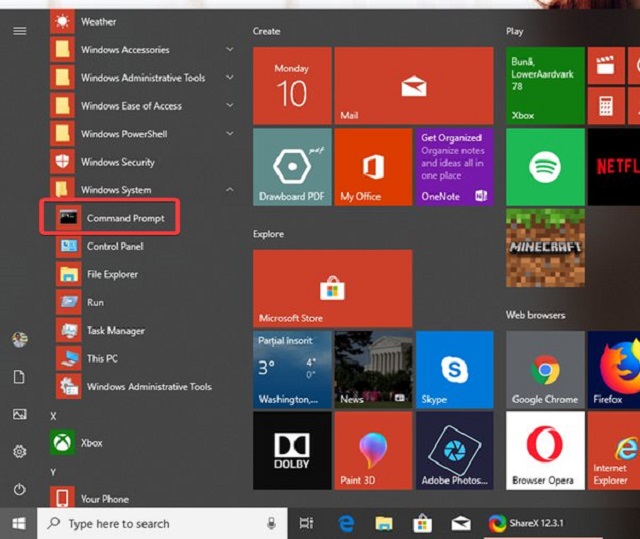The width and height of the screenshot is (640, 539).
Task: Open Edge browser from taskbar
Action: [x=346, y=523]
